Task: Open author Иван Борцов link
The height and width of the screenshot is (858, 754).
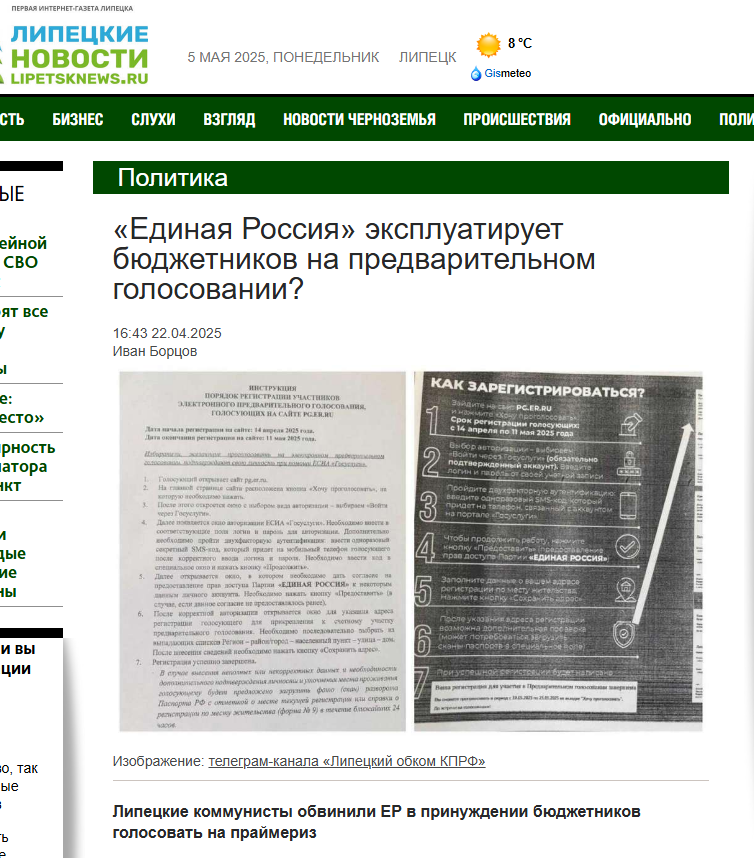Action: [x=155, y=351]
